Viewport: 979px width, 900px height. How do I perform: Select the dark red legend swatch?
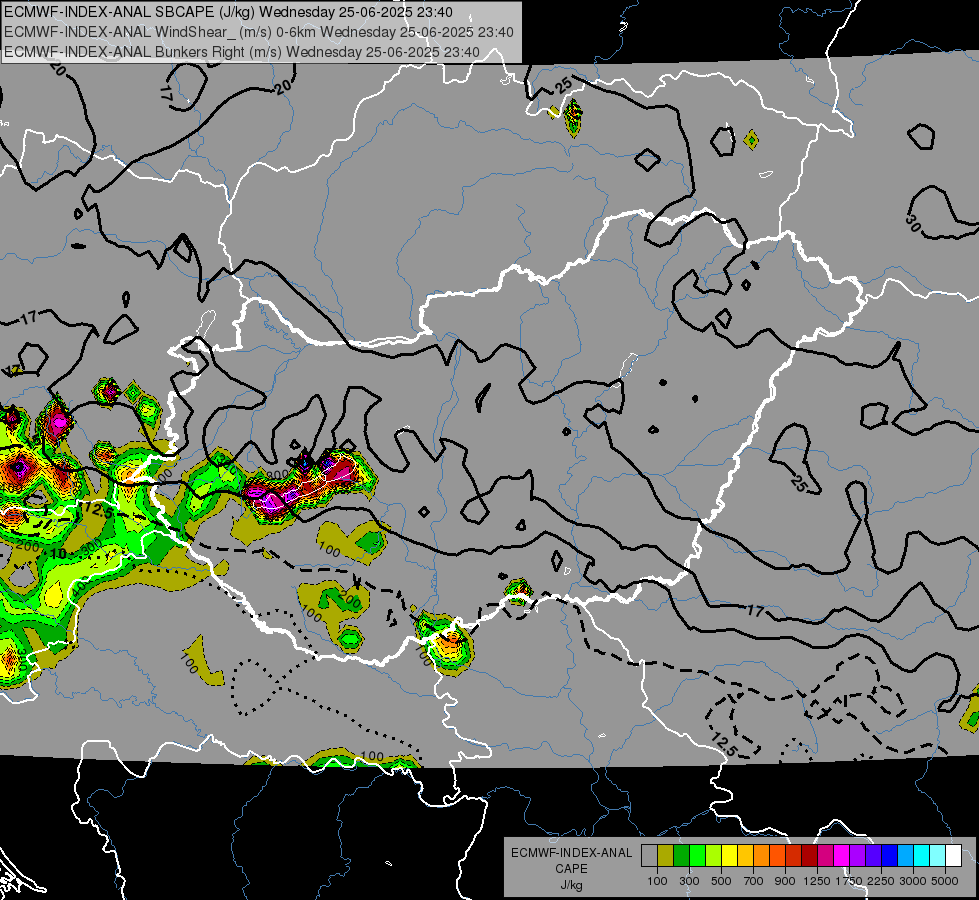pos(810,855)
